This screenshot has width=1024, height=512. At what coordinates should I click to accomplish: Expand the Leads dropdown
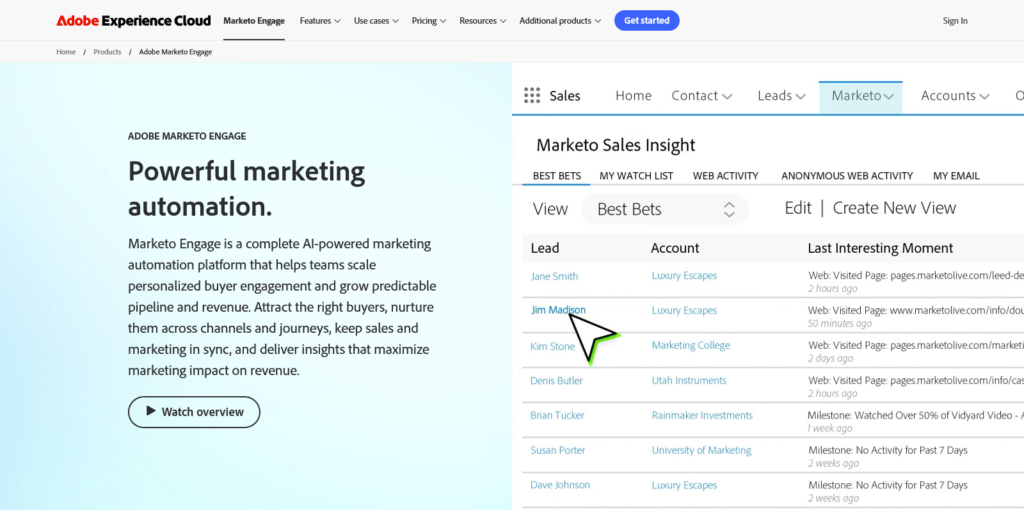782,95
